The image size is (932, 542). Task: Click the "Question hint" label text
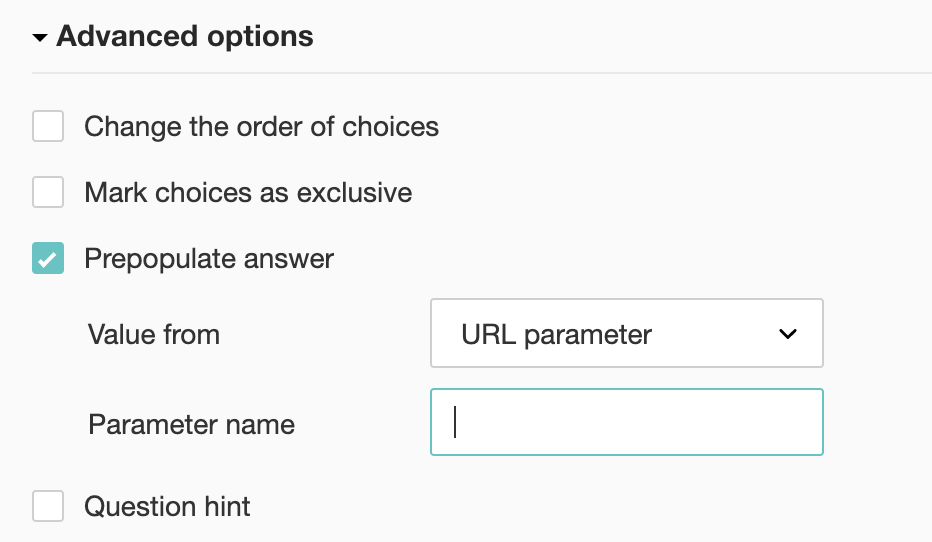(167, 506)
